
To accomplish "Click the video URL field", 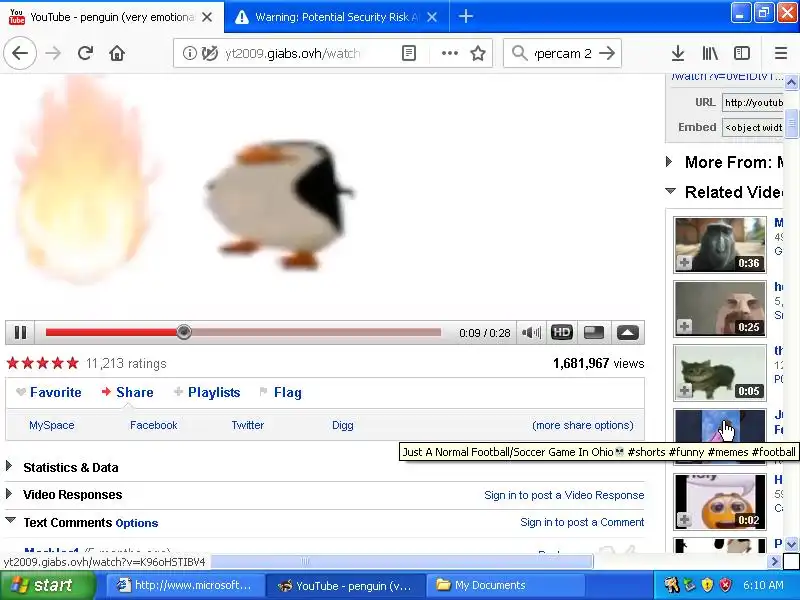I will click(753, 103).
